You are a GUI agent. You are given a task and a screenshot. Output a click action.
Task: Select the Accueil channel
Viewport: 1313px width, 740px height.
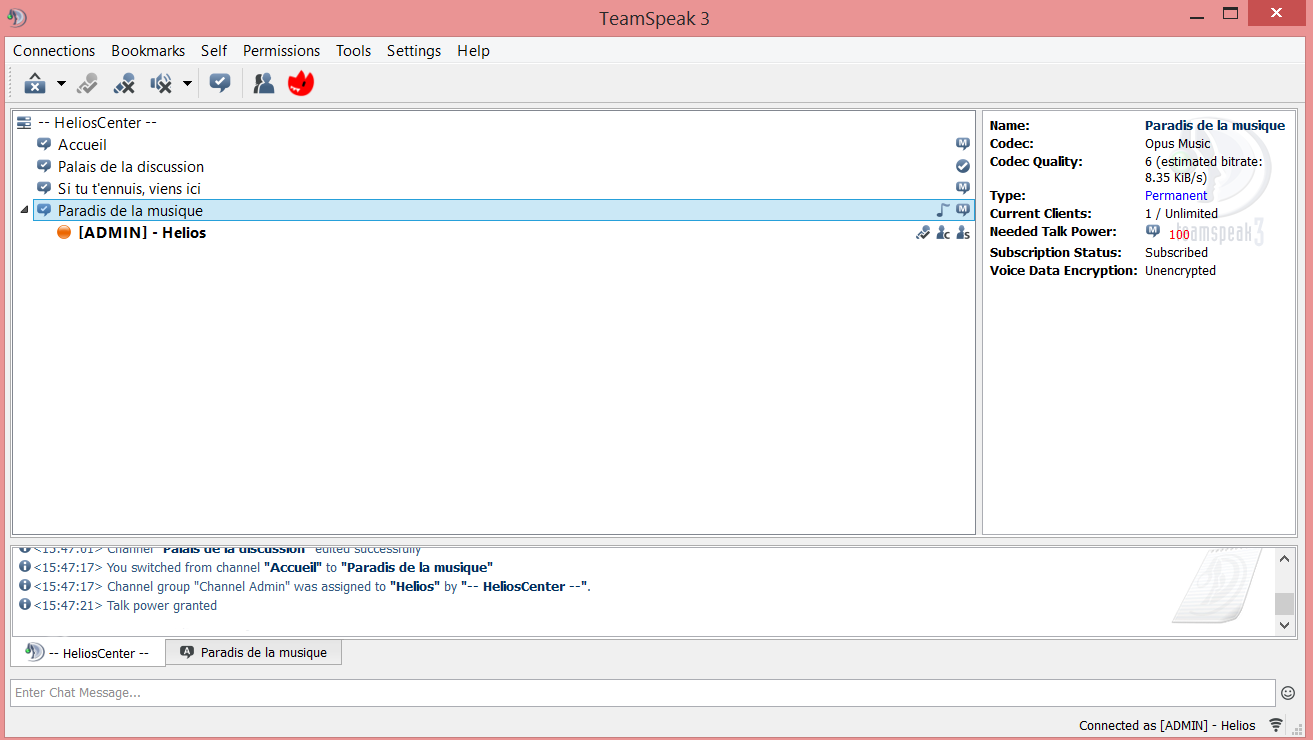82,145
